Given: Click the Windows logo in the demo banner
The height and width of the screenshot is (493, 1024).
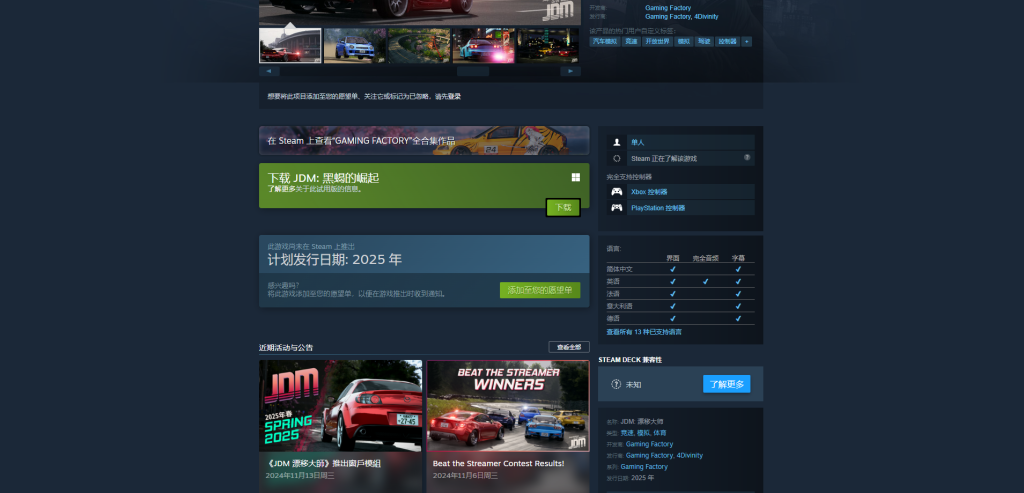Looking at the screenshot, I should (x=576, y=177).
